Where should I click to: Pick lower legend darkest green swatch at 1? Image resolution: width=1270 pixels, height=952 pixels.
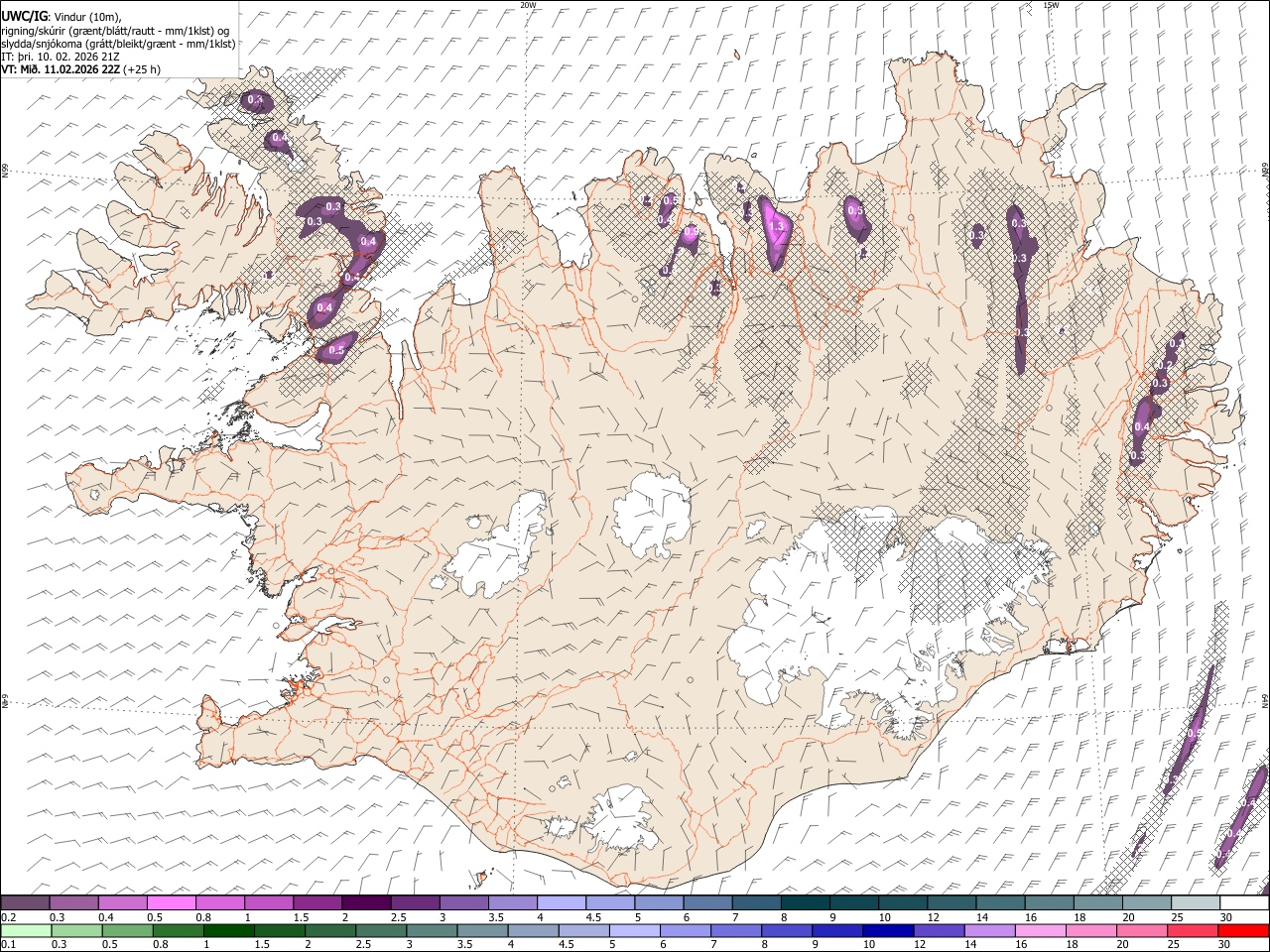point(228,930)
